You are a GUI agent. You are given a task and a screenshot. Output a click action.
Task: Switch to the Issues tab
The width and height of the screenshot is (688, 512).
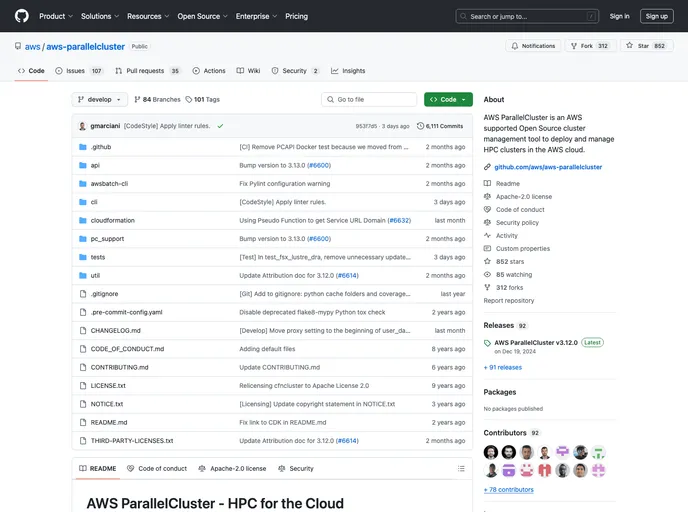(79, 71)
